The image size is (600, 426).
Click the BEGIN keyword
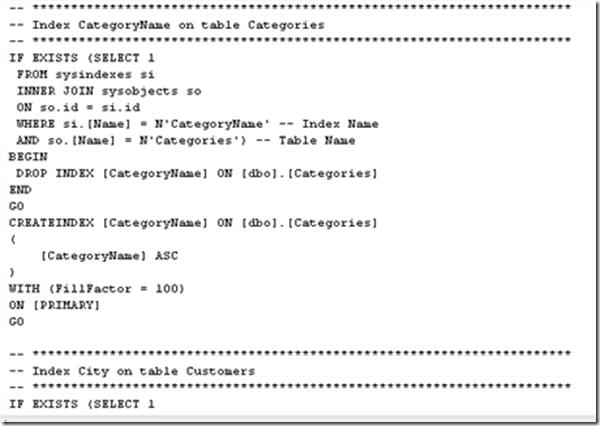pos(27,157)
